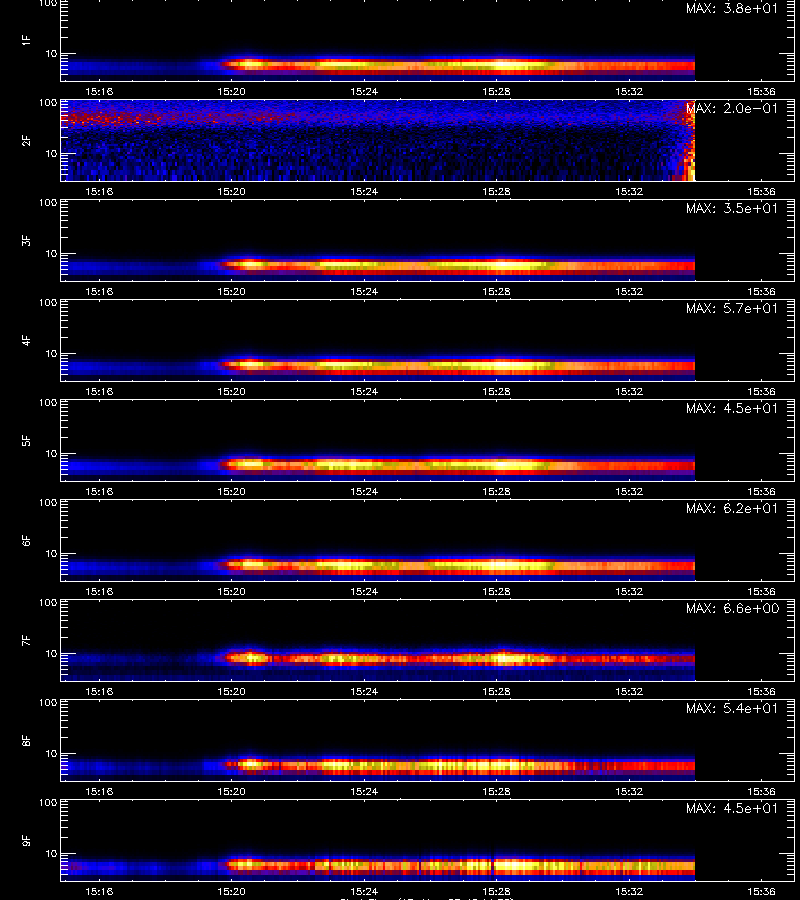Click the 15:20 time label below panel 2F

coord(231,191)
